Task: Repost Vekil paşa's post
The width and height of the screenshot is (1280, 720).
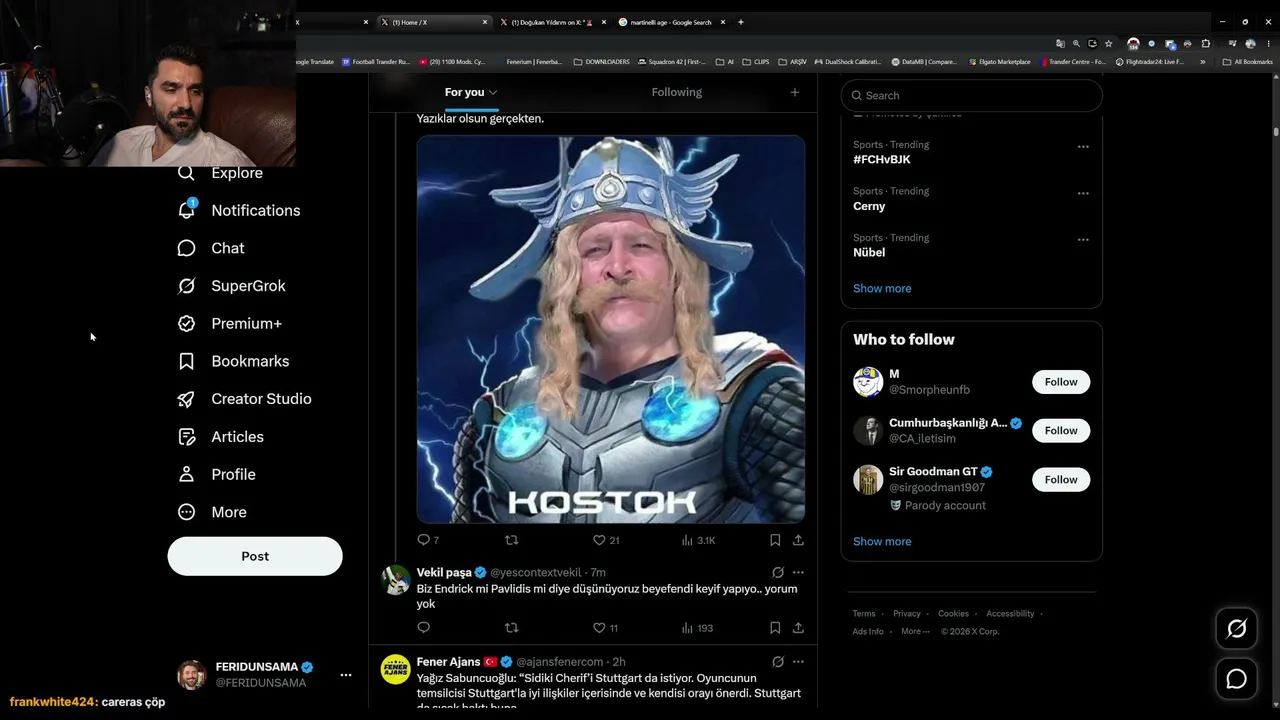Action: click(x=512, y=628)
